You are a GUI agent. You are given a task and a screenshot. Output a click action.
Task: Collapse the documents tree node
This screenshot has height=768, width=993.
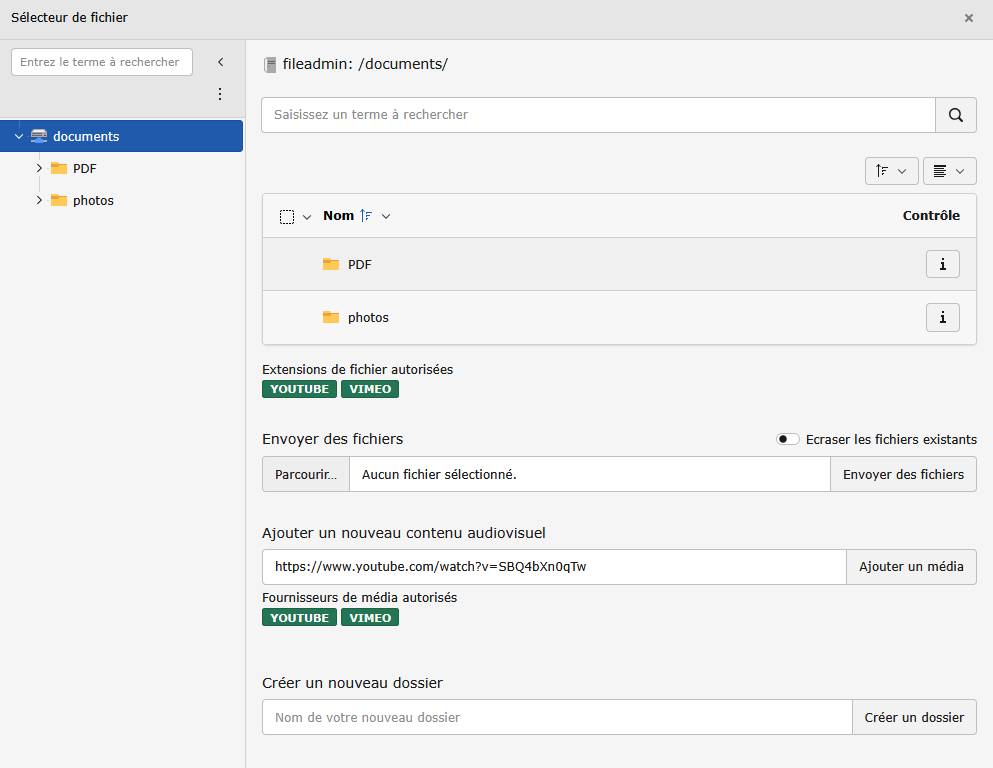click(x=19, y=136)
